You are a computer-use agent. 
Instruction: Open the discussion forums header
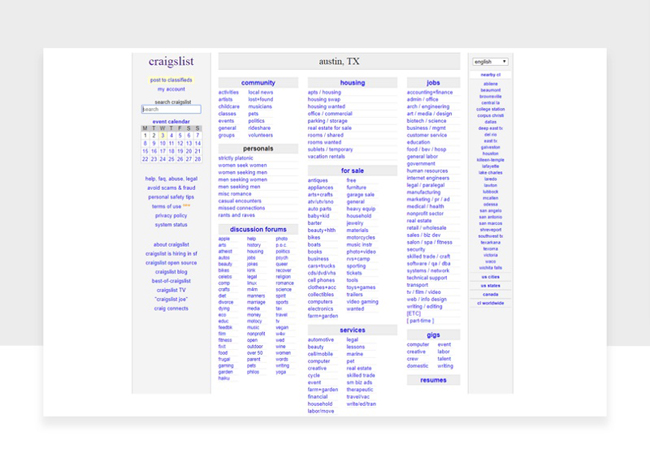click(x=258, y=229)
